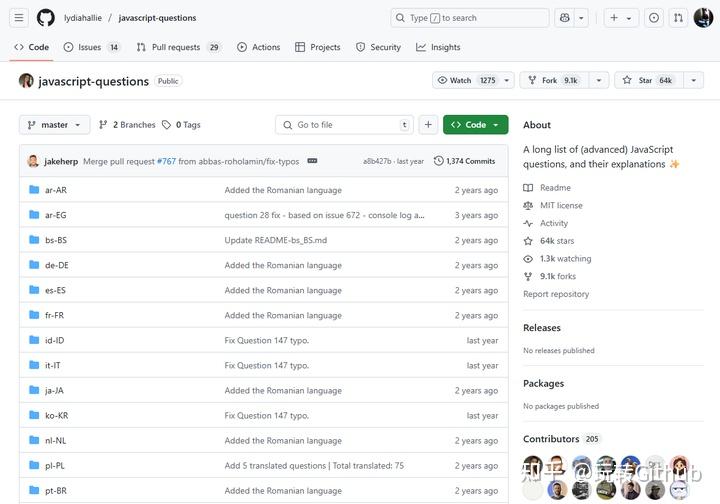Switch to the Issues tab
720x504 pixels.
pyautogui.click(x=91, y=47)
